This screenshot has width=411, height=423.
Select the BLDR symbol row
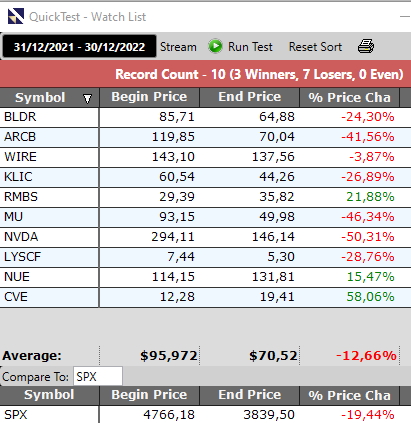(x=205, y=117)
